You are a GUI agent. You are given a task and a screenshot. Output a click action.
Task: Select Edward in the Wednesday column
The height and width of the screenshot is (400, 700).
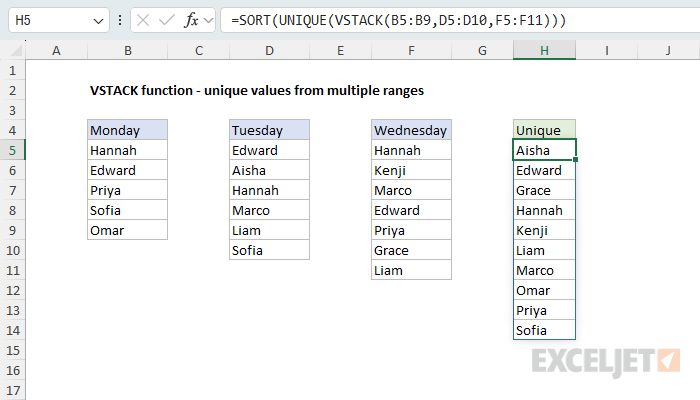(x=411, y=210)
